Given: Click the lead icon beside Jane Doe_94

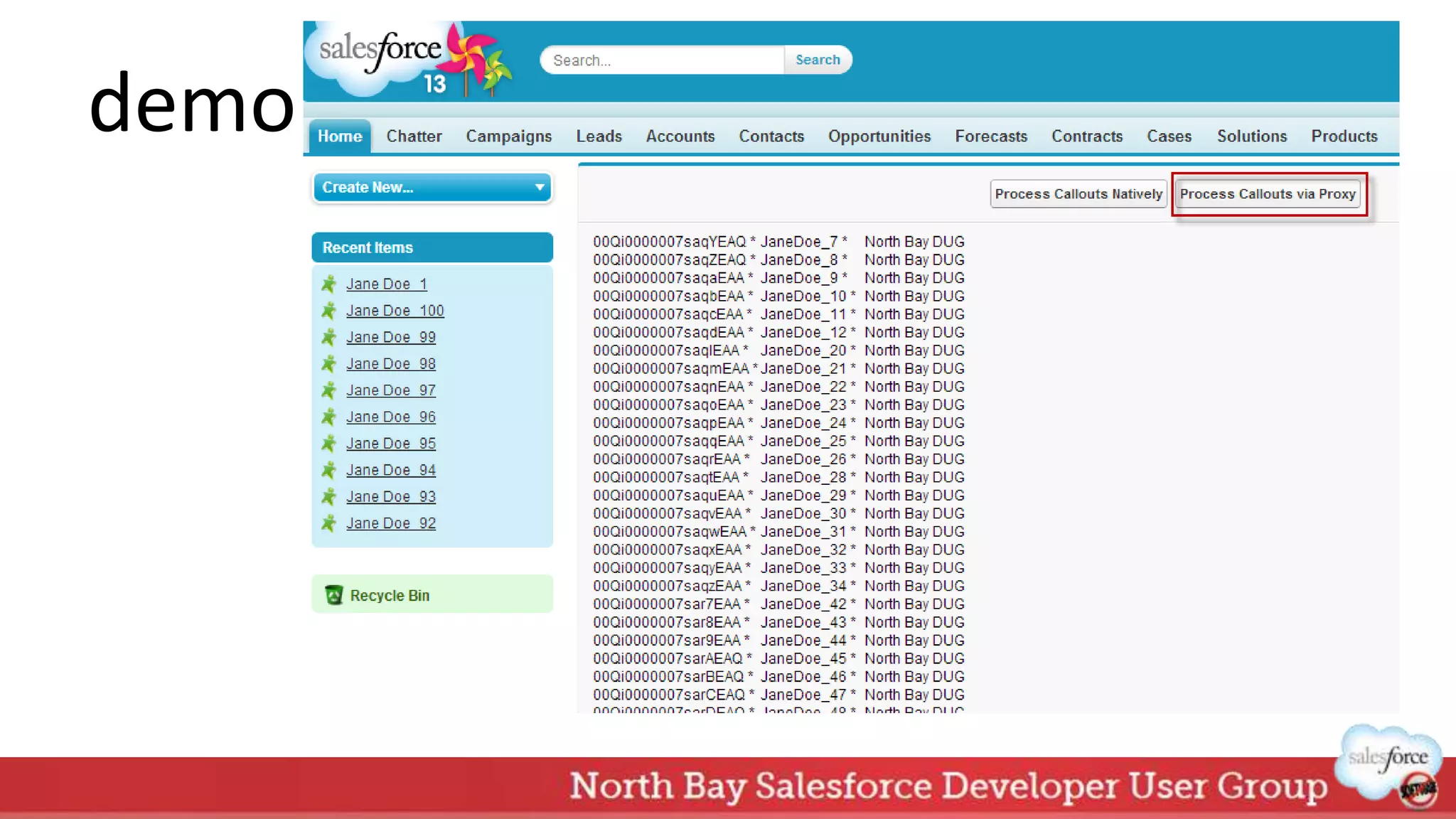Looking at the screenshot, I should click(328, 470).
